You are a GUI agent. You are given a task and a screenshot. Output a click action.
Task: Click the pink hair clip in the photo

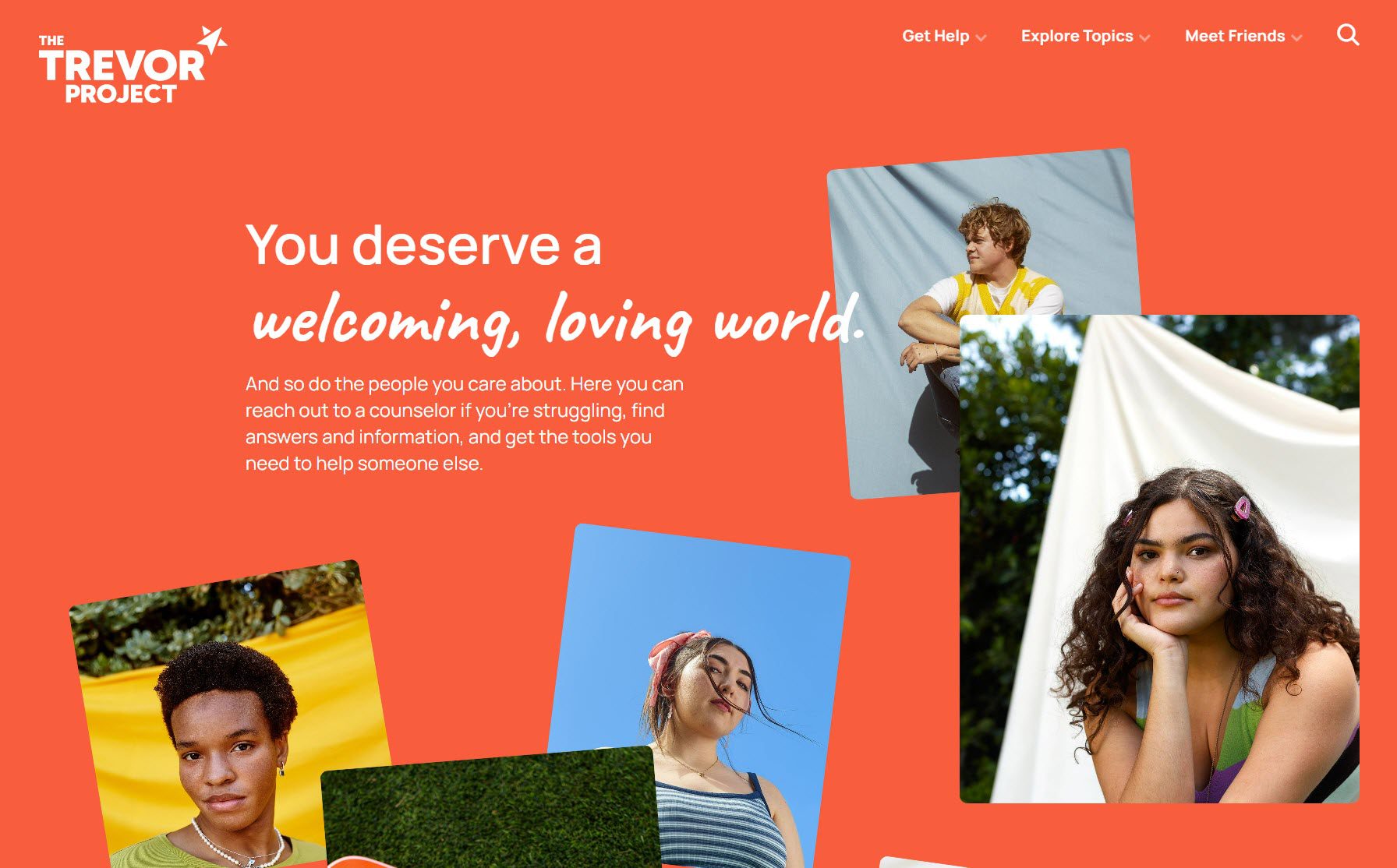1242,508
